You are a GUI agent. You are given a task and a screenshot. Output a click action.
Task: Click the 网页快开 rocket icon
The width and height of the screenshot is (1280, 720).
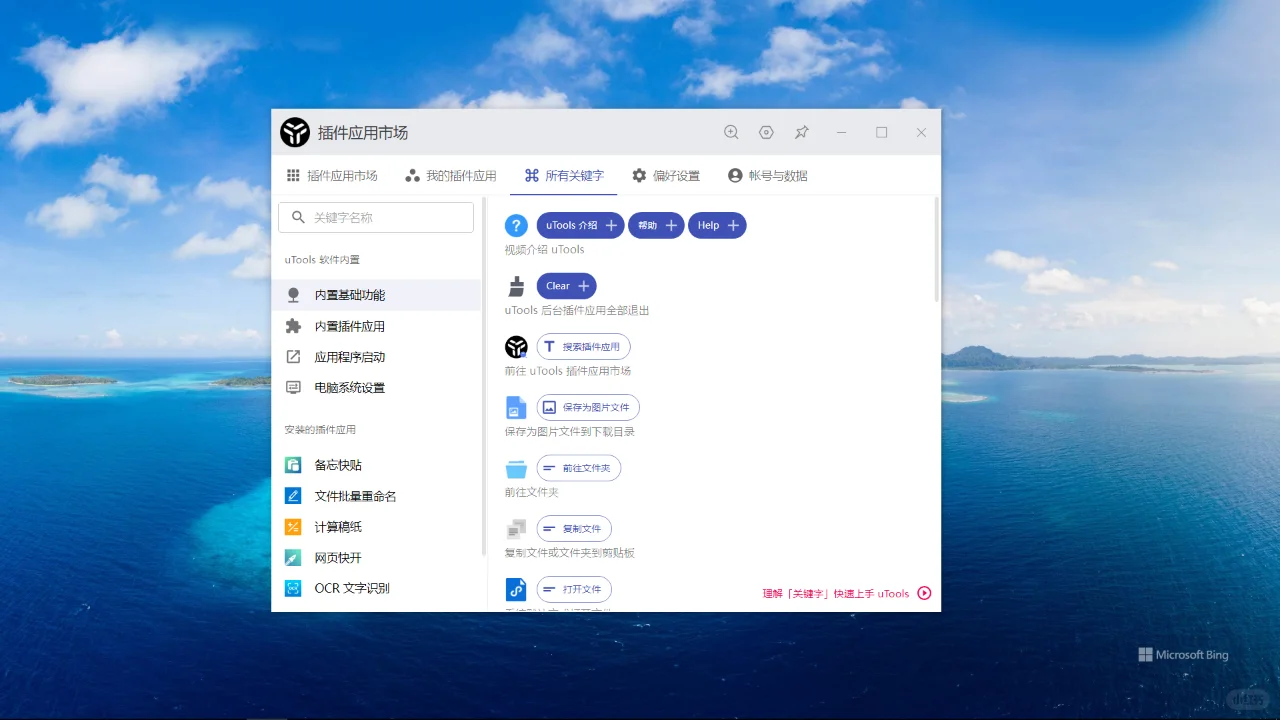(293, 557)
